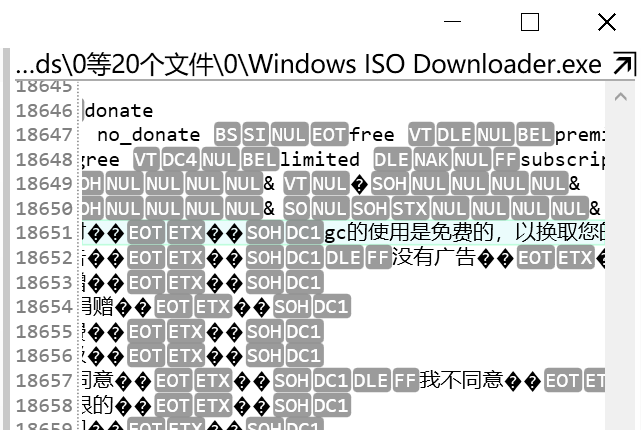Screen dimensions: 641x430
Task: Click the text 我不同意 on line 18657
Action: 462,381
